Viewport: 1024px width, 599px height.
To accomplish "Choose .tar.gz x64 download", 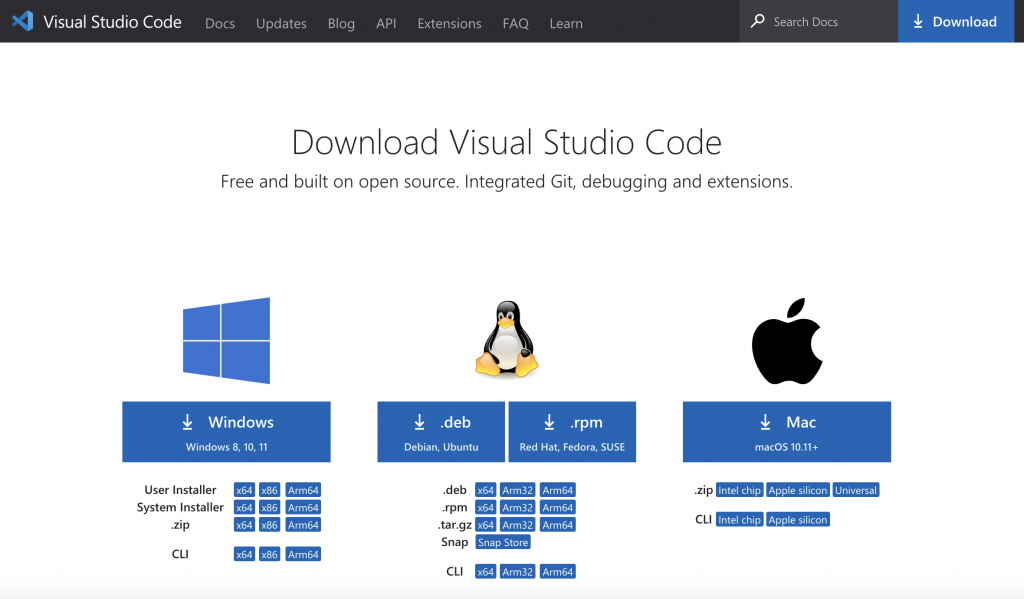I will (x=485, y=525).
